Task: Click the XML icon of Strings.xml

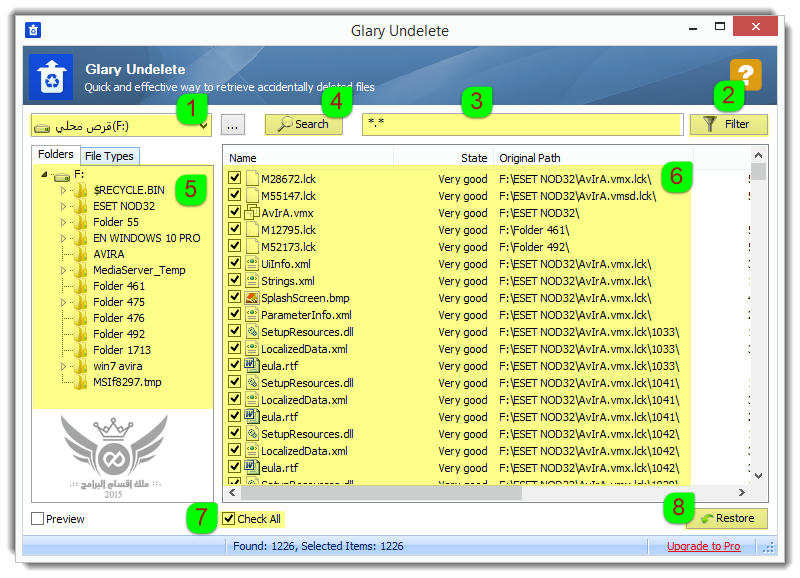Action: 252,281
